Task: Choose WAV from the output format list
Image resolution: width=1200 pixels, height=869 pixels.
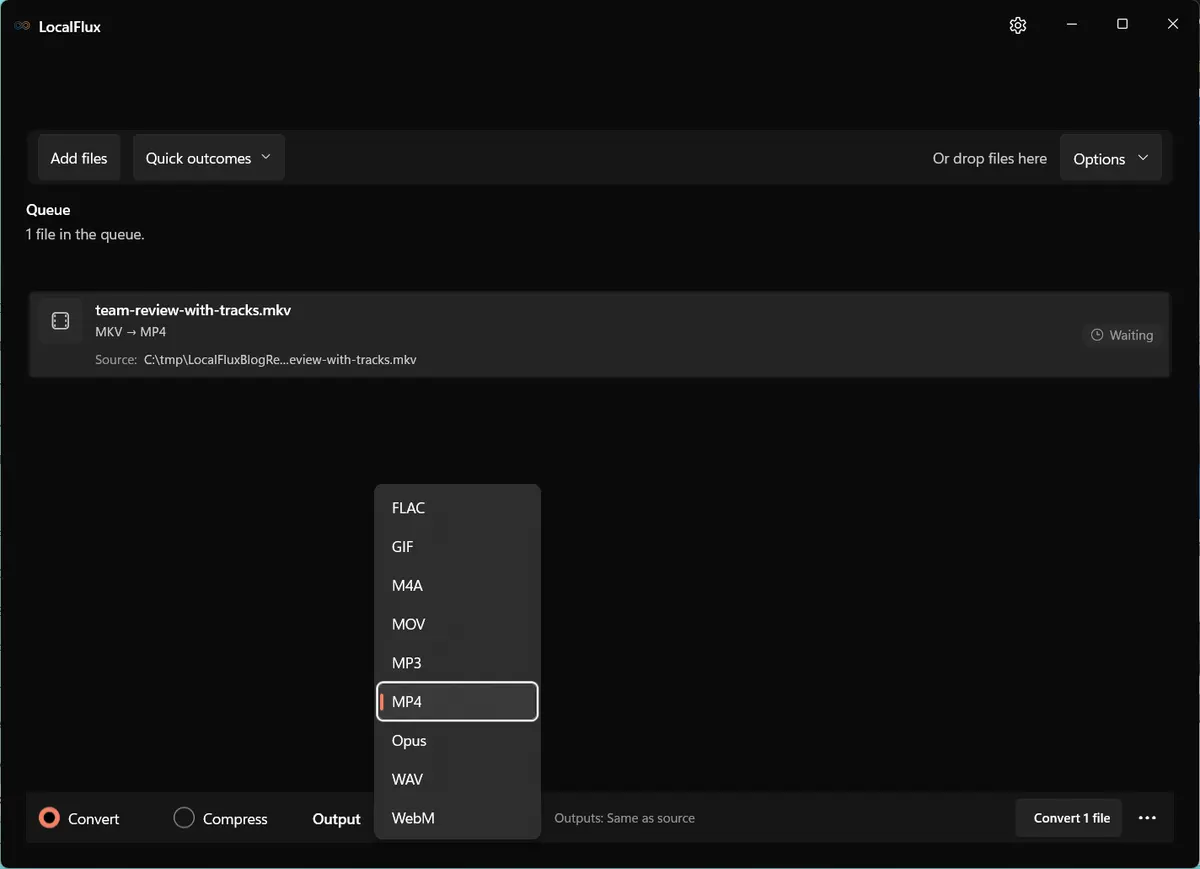Action: [457, 779]
